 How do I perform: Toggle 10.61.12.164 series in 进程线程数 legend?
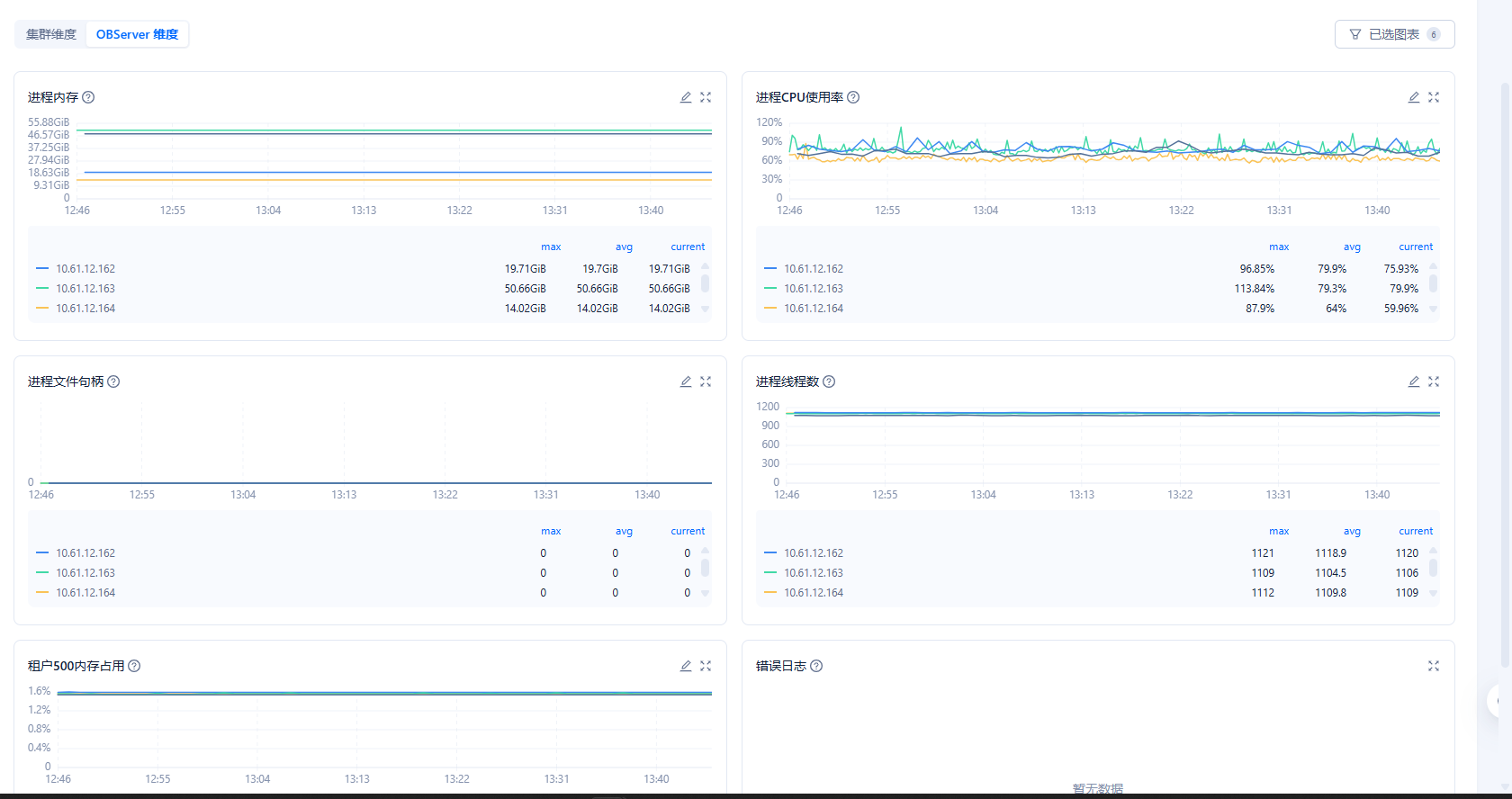[x=813, y=593]
